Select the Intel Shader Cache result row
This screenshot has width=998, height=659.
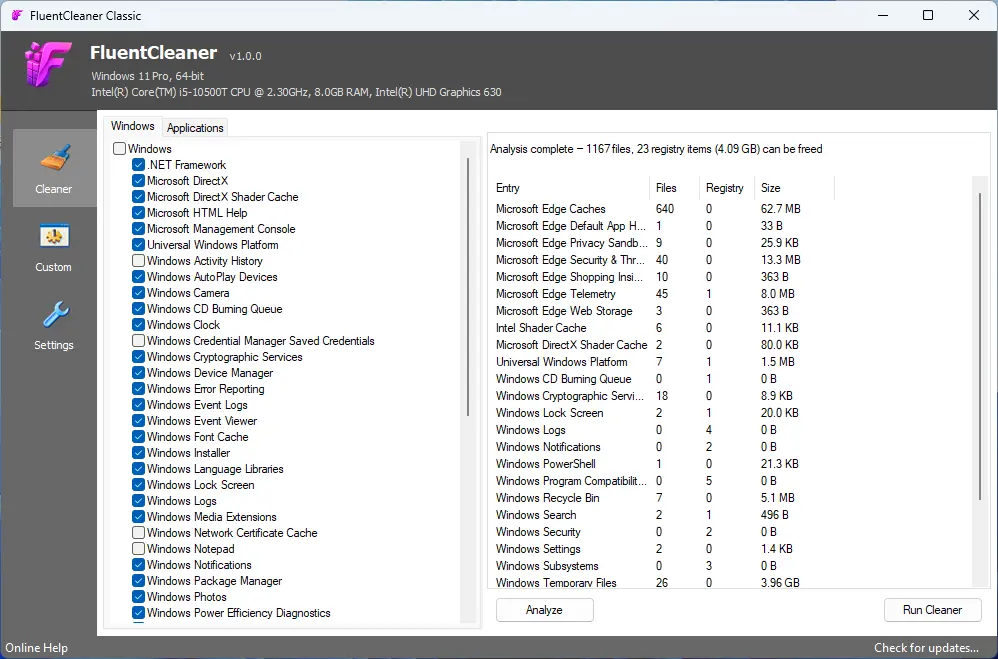pyautogui.click(x=662, y=328)
